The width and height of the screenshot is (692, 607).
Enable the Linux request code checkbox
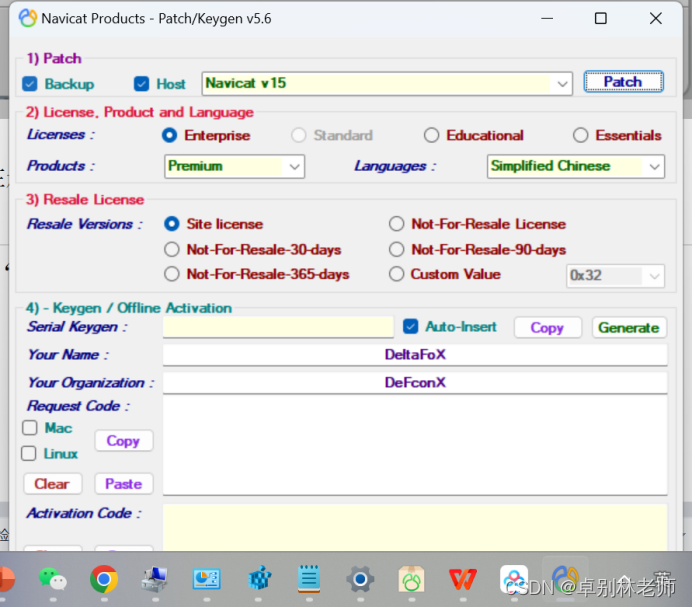(x=29, y=453)
